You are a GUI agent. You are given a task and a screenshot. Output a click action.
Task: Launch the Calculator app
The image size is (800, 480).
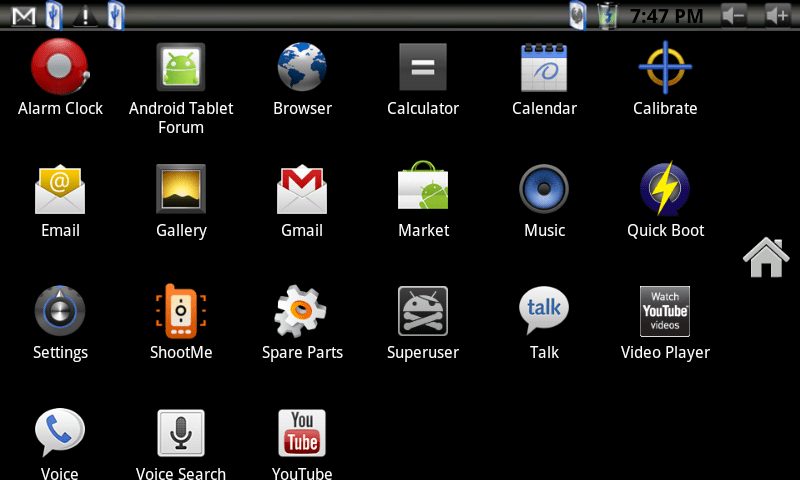(423, 67)
